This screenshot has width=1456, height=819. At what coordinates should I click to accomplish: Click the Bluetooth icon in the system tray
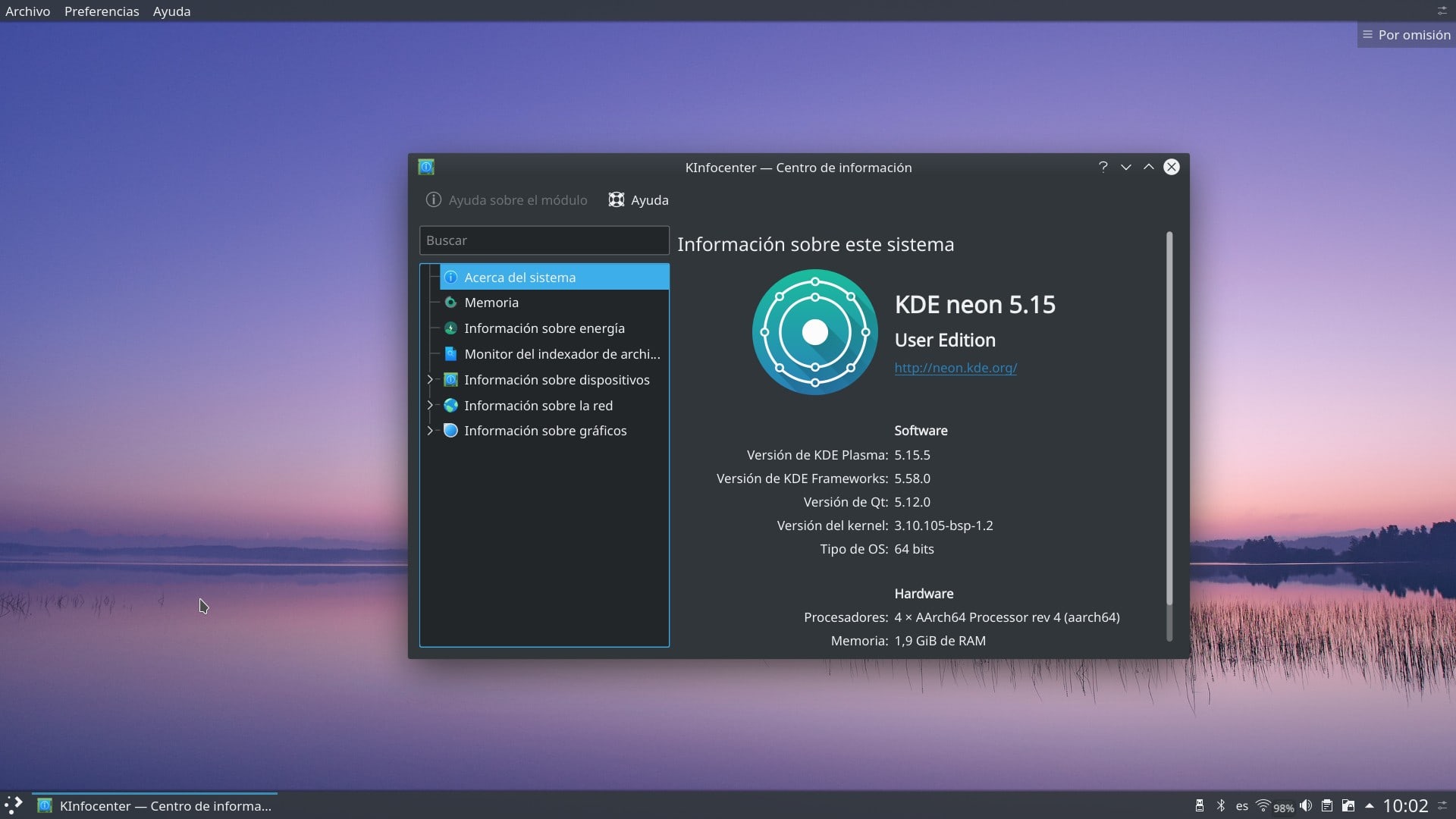(1221, 805)
